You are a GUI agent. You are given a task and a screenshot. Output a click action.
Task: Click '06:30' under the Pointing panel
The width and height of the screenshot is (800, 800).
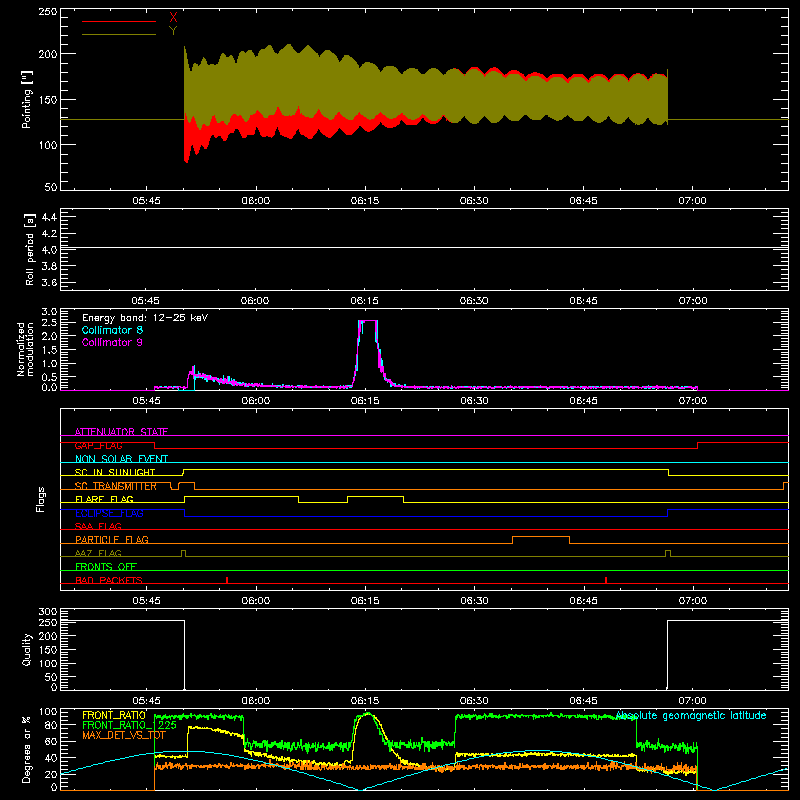[474, 201]
